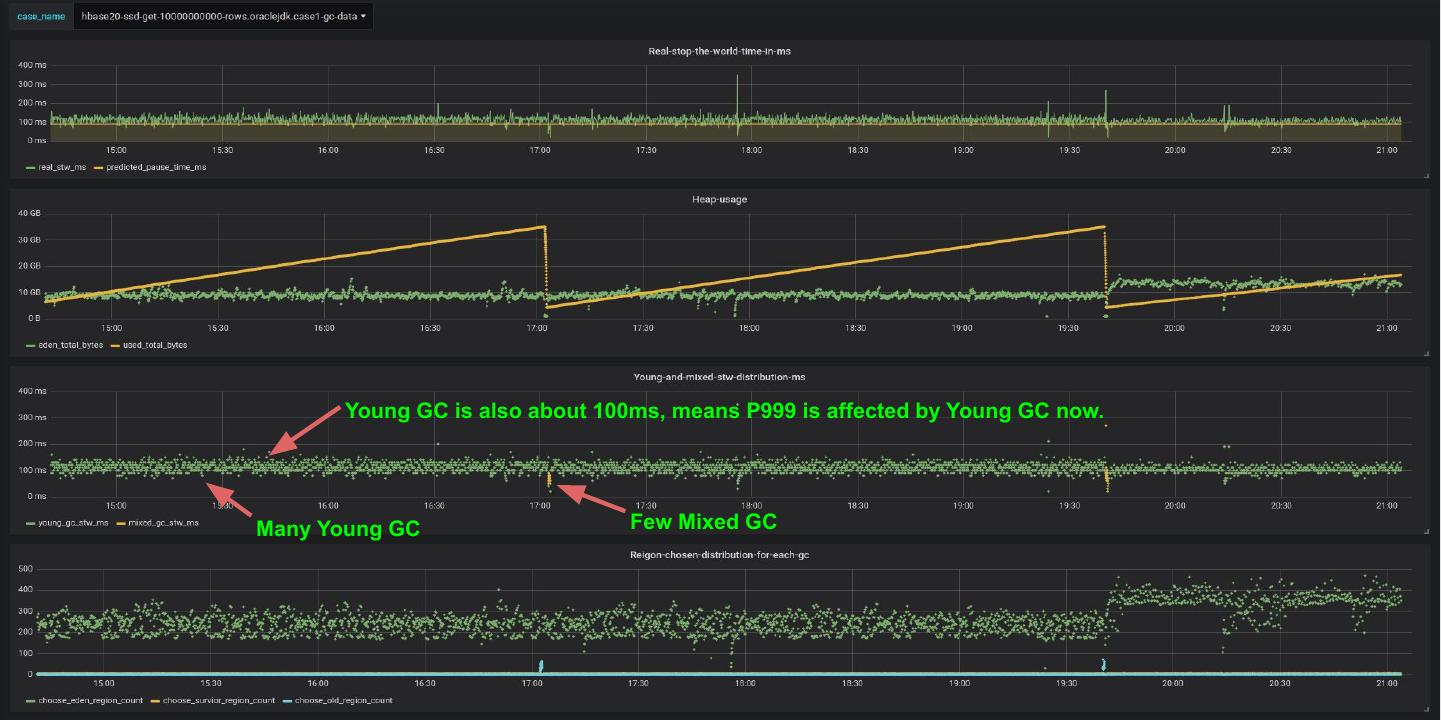Open the Reigon-chosen-distribution-for-each-gc panel title menu
1441x721 pixels.
[719, 554]
